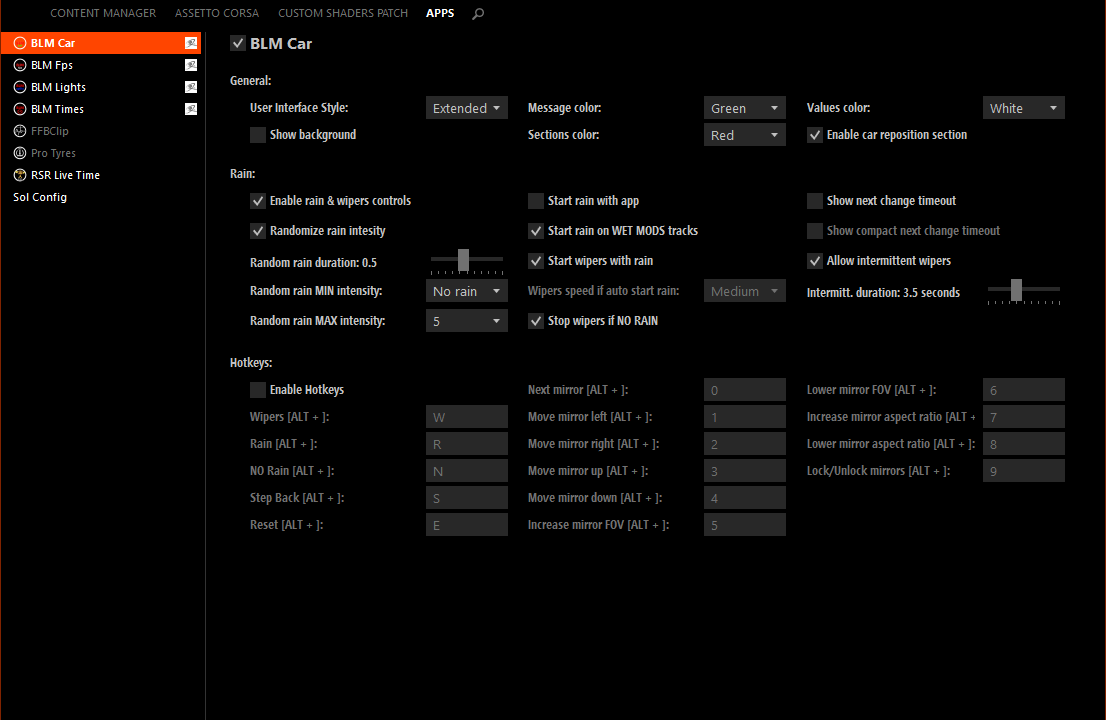
Task: Disable Enable rain & wipers controls
Action: (257, 201)
